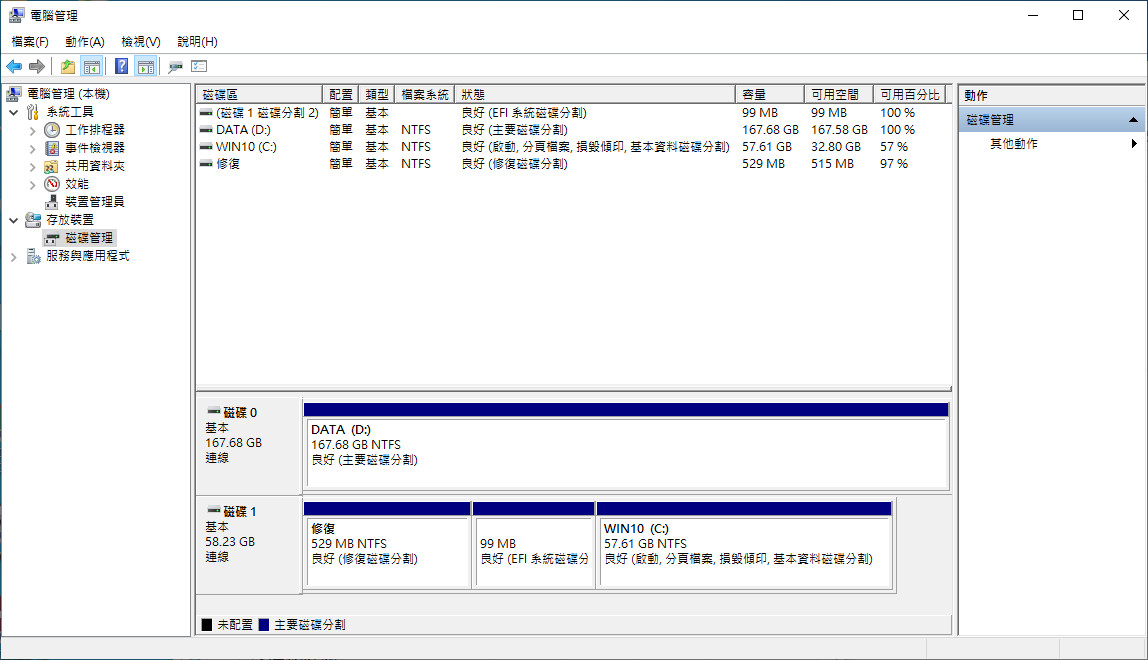Toggle the Show/Hide Console Tree toolbar button
This screenshot has height=660, width=1148.
[x=92, y=67]
